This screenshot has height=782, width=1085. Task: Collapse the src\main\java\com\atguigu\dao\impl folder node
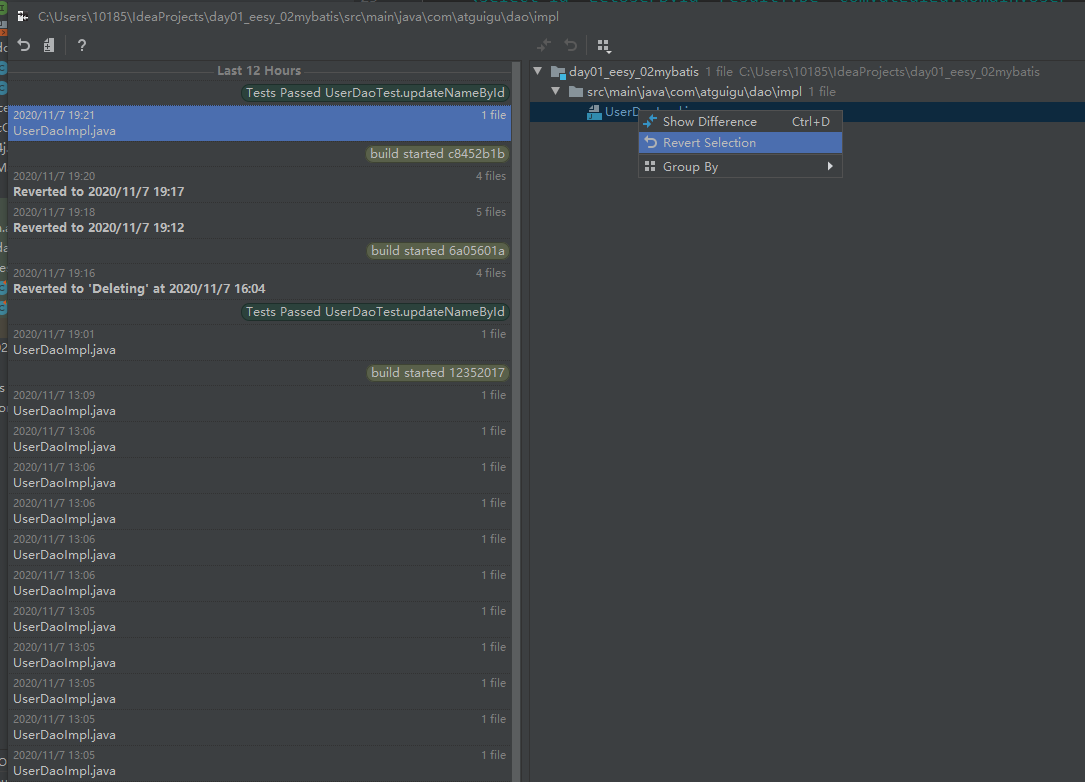tap(556, 92)
